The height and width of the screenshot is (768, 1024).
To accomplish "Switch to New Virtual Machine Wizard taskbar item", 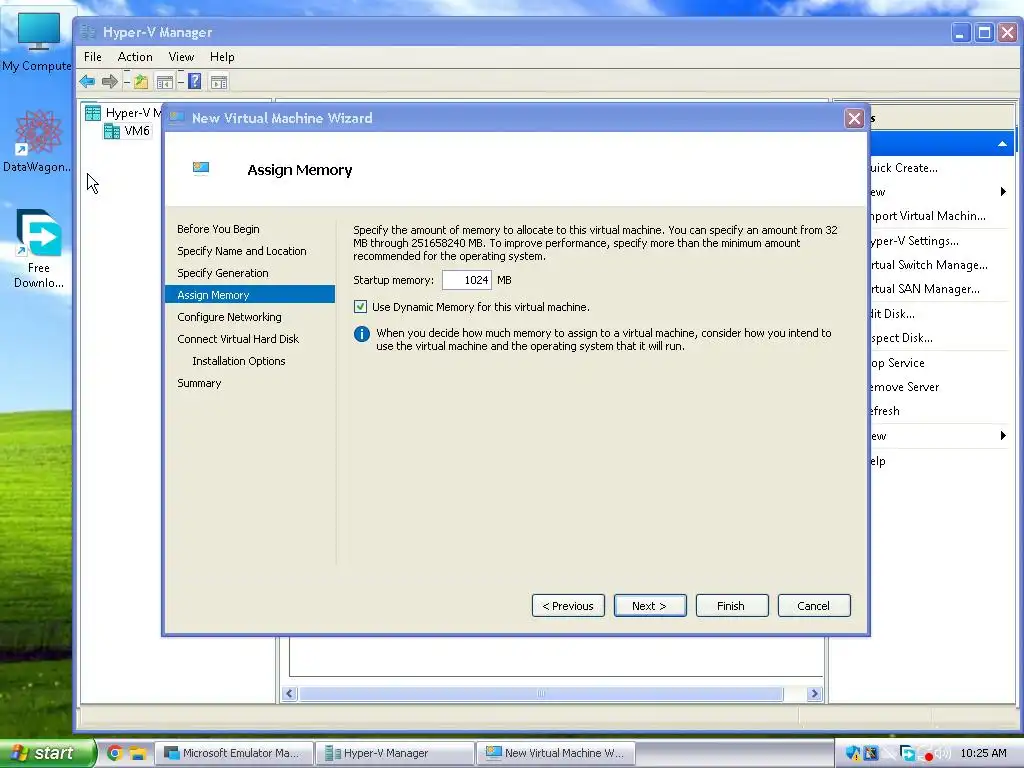I will pyautogui.click(x=555, y=753).
